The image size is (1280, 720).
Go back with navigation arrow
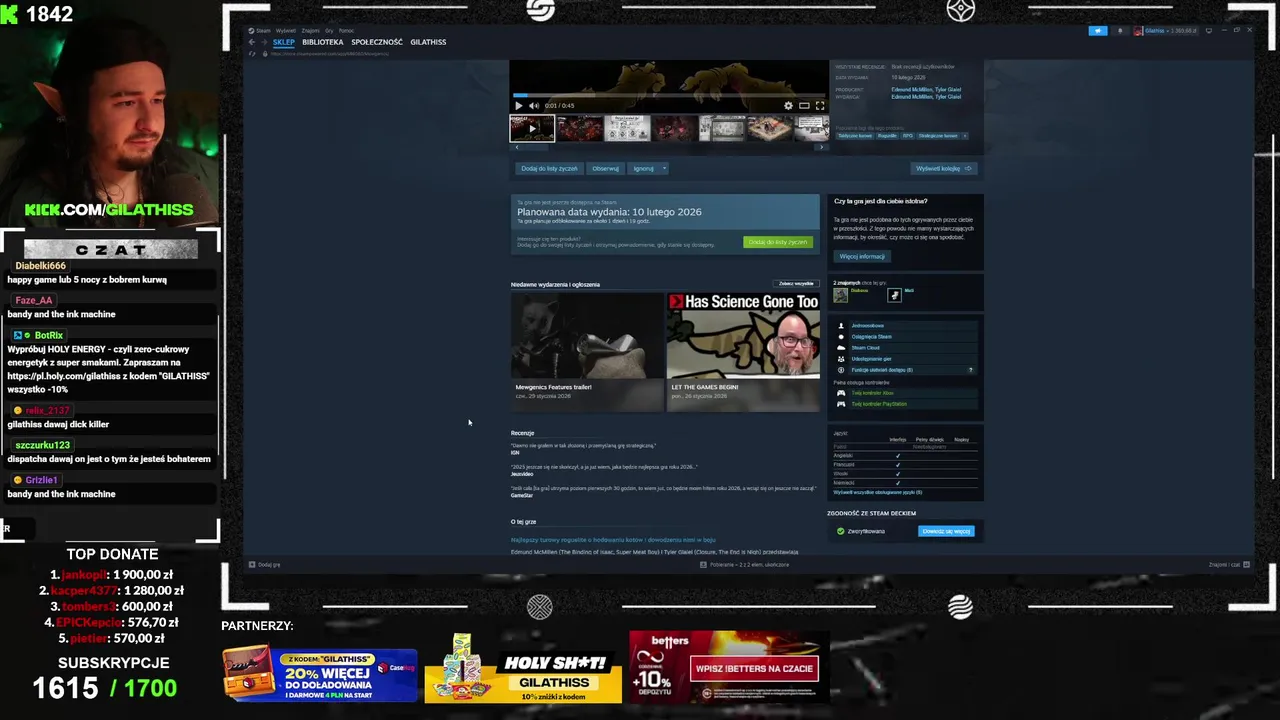(252, 42)
